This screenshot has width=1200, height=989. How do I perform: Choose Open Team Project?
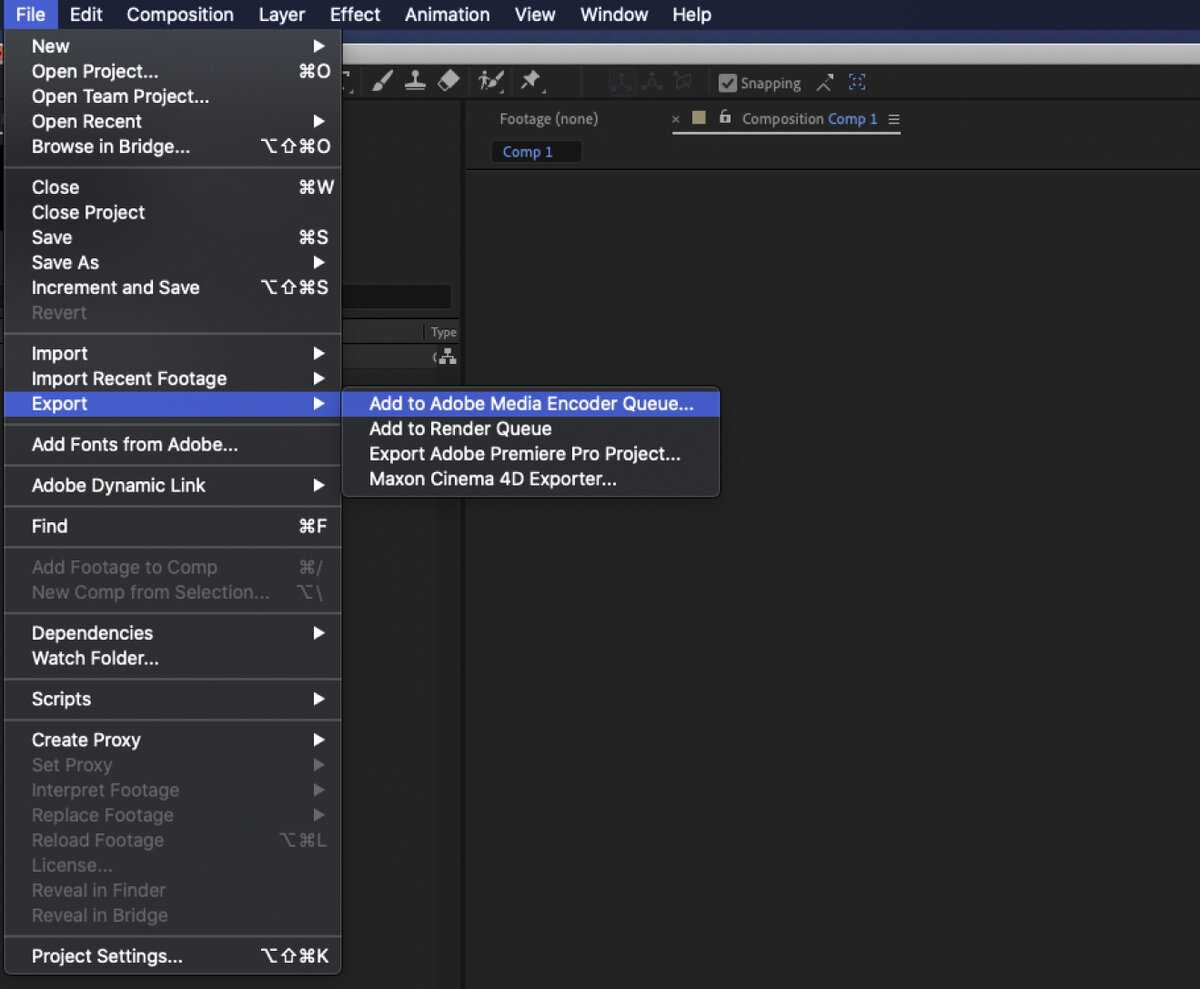(173, 96)
